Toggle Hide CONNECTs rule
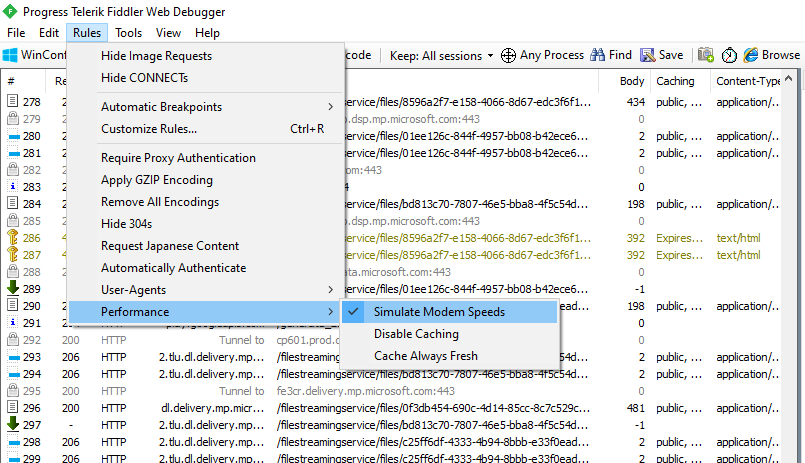805x463 pixels. pos(205,78)
